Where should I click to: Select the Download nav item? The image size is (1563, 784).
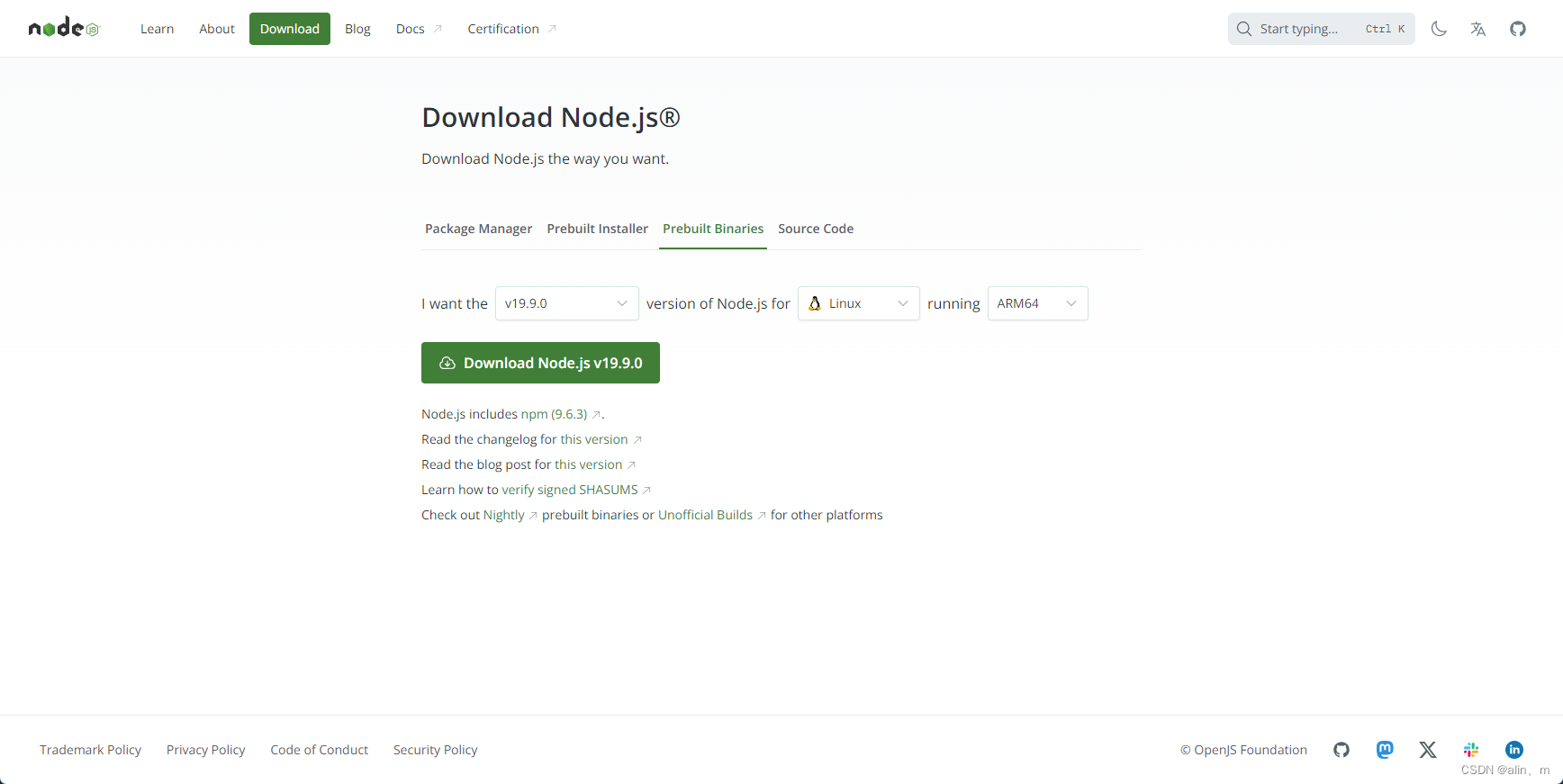290,29
